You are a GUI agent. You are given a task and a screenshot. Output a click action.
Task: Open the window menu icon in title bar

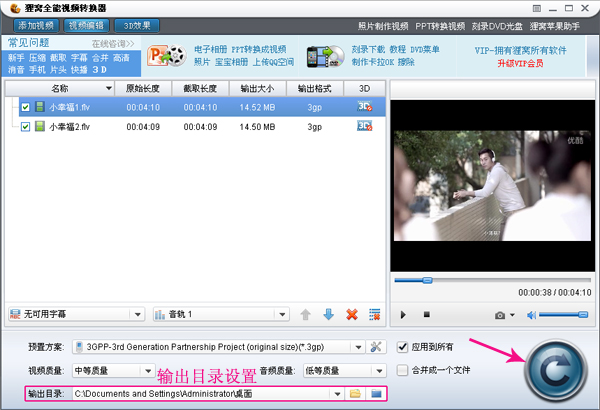(x=537, y=8)
